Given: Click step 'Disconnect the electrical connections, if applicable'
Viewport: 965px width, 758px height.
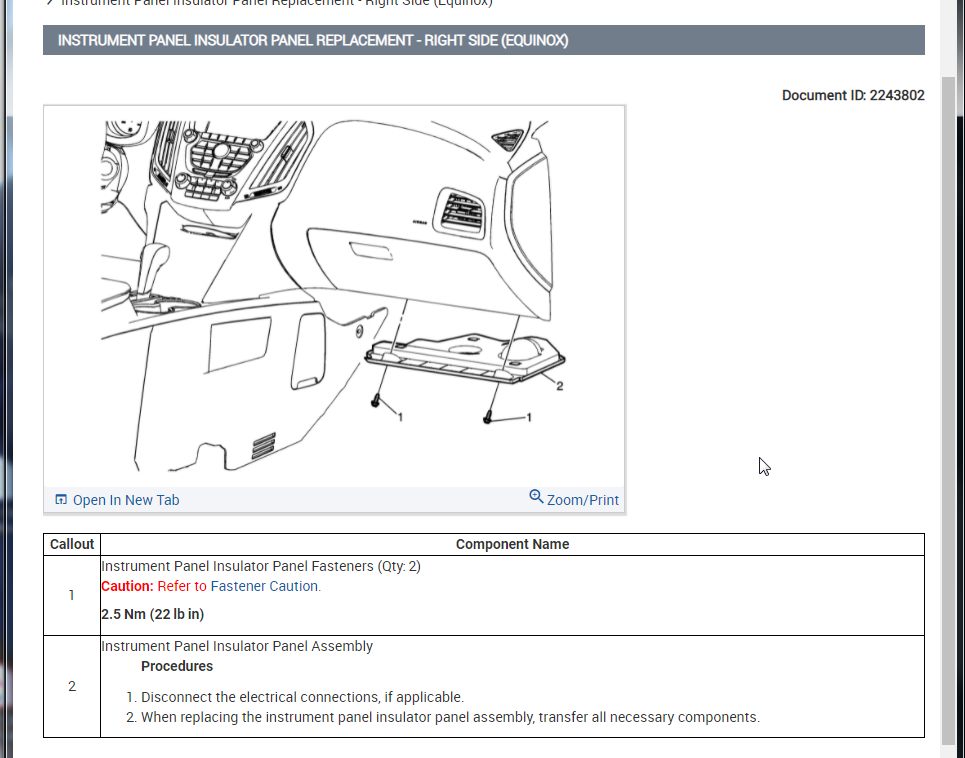Looking at the screenshot, I should [x=302, y=697].
